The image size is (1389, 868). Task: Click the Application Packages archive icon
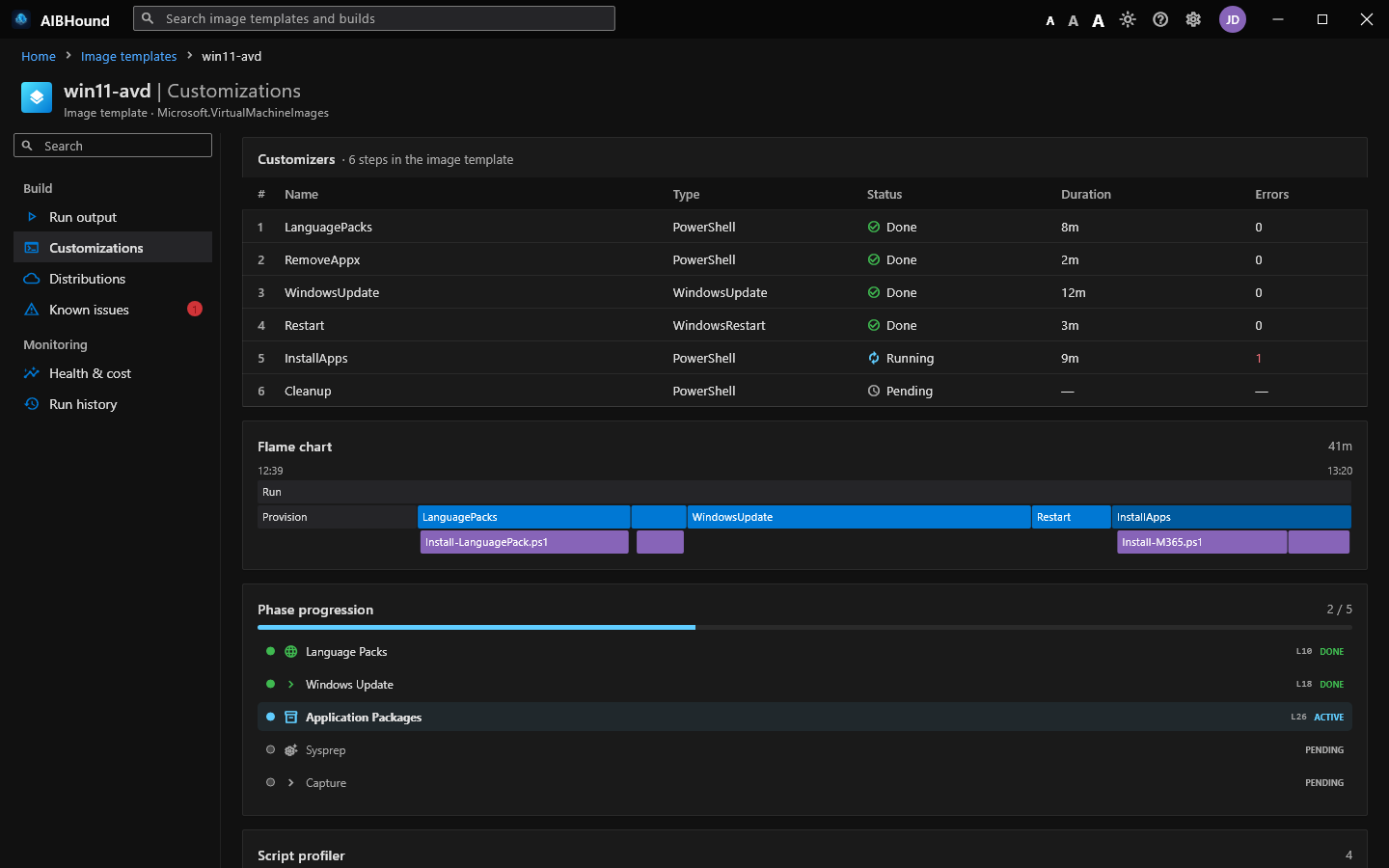click(x=290, y=718)
